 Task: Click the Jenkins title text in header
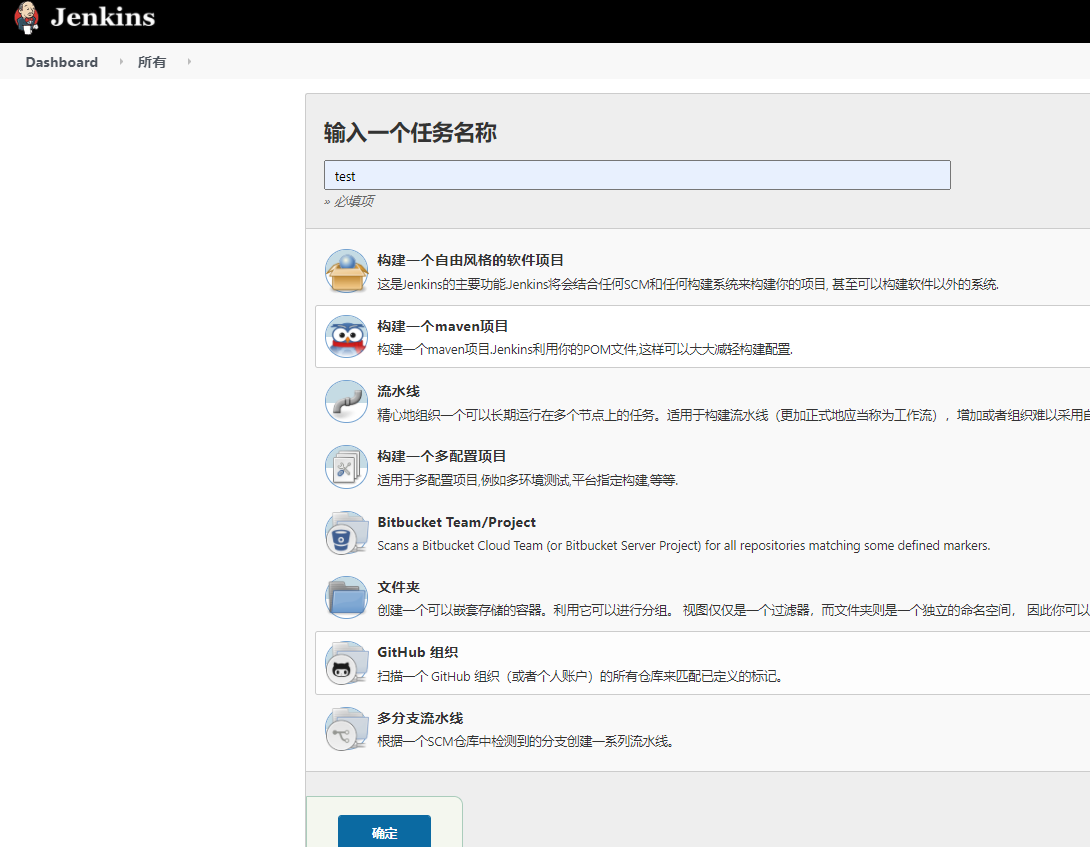103,17
